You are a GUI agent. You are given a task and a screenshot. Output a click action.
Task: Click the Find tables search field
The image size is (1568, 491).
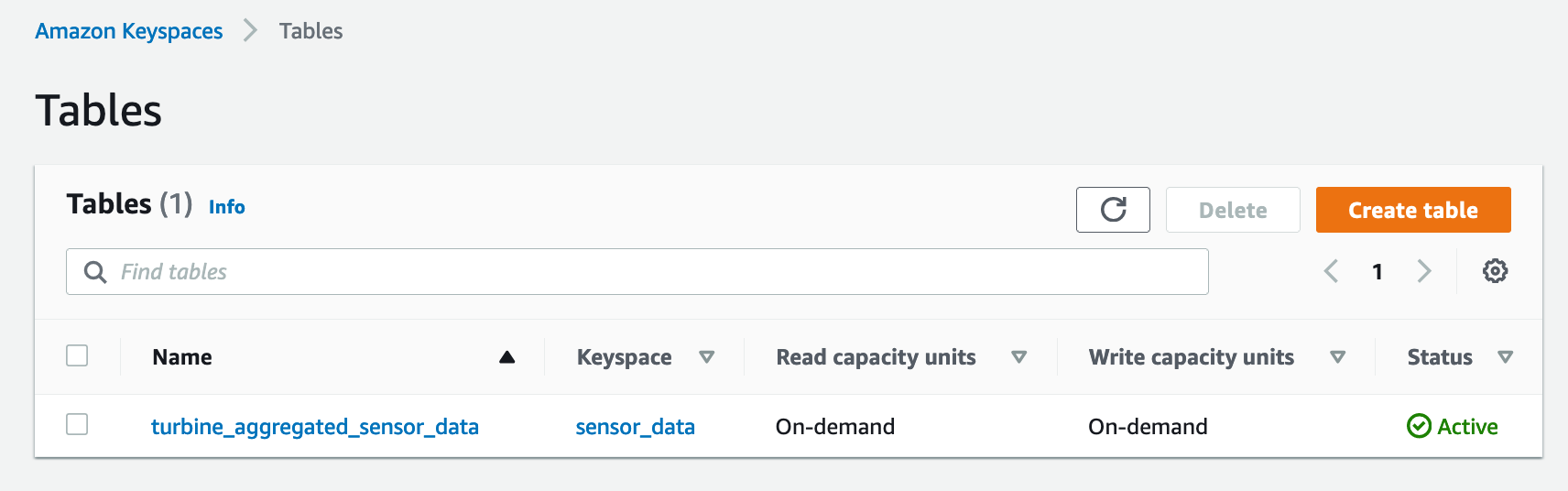(641, 272)
